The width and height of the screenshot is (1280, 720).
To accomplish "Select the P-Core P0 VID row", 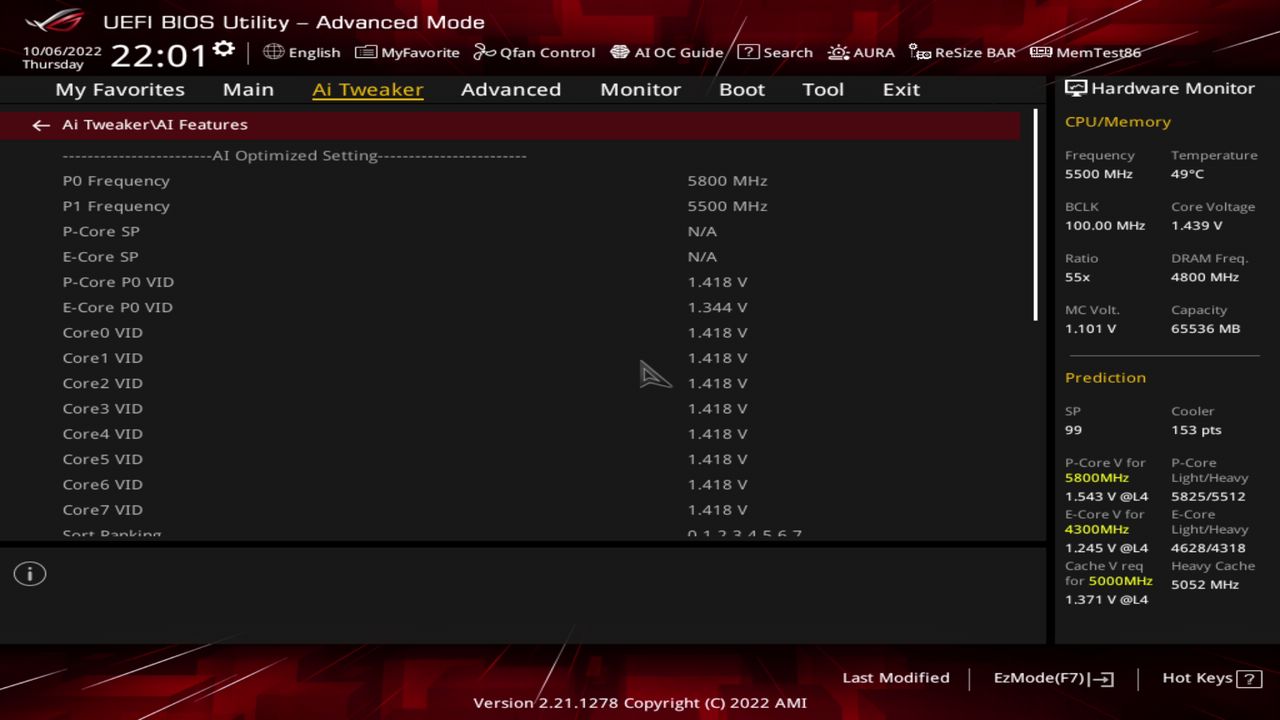I will point(520,282).
